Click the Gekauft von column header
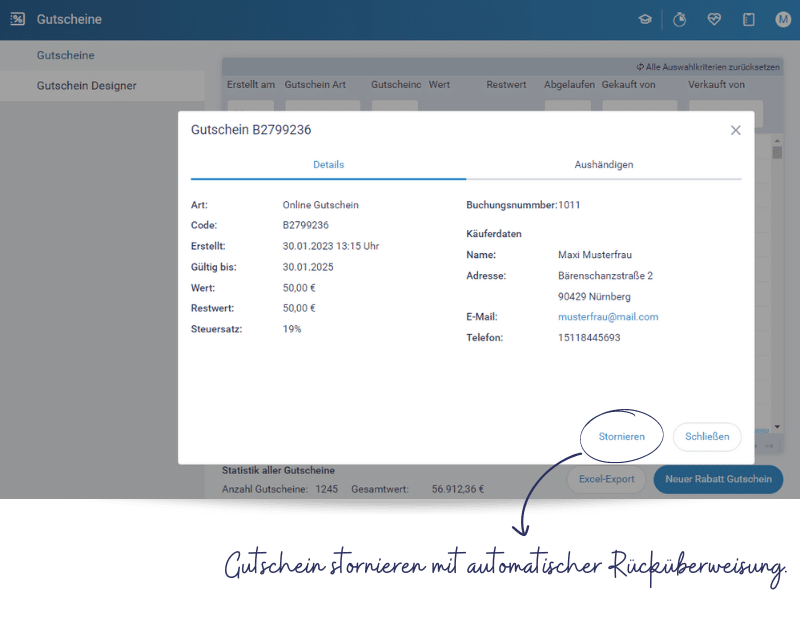 tap(628, 85)
